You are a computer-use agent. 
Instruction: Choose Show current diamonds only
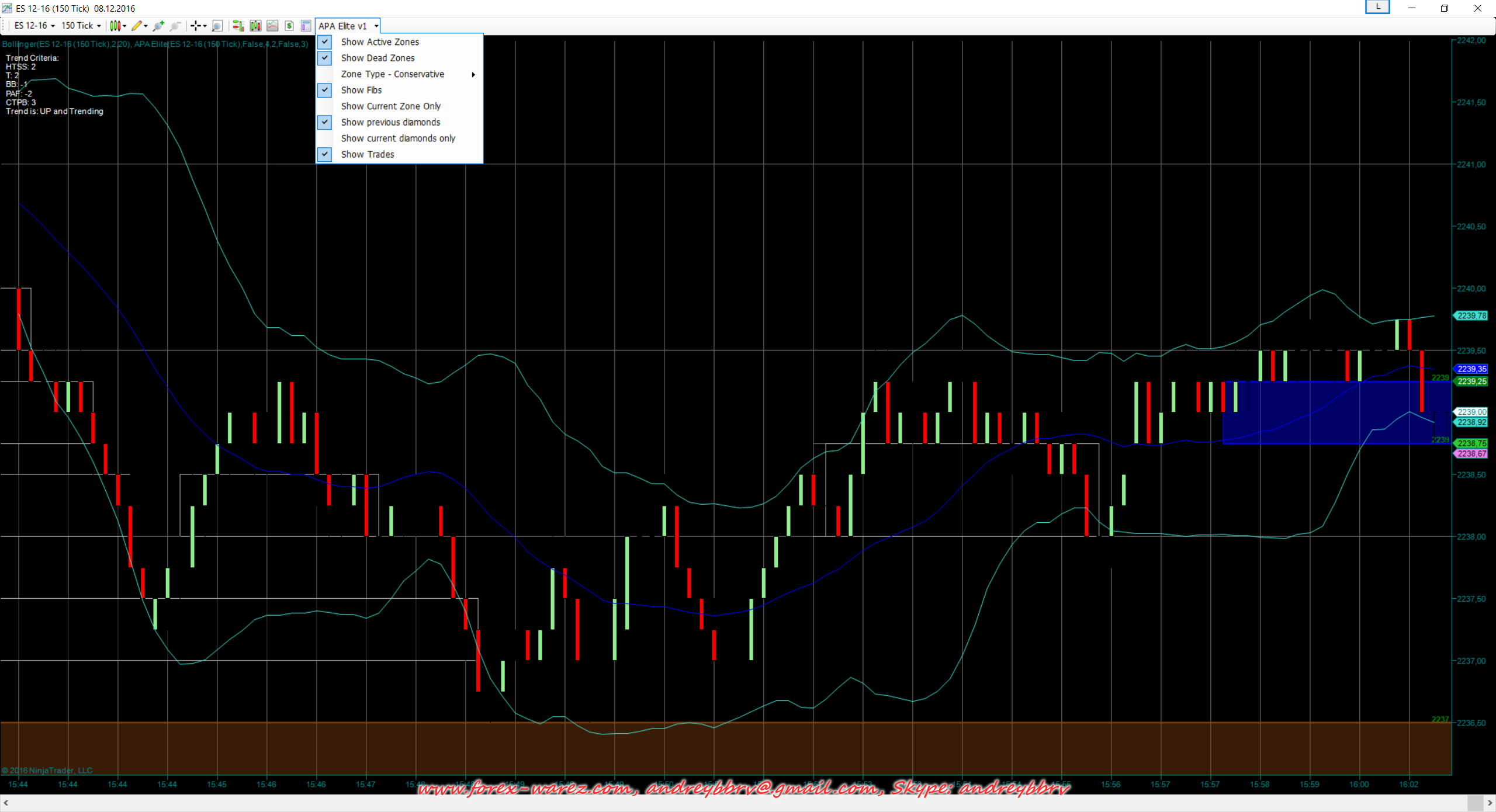398,138
